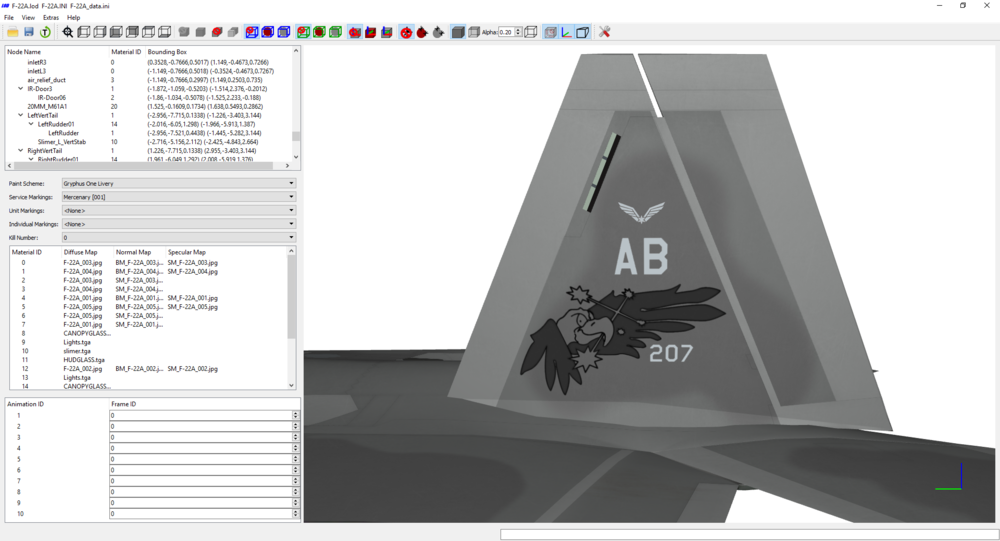Click the green-outlined cube with red fill
Screen dimensions: 1000x541
[x=320, y=32]
